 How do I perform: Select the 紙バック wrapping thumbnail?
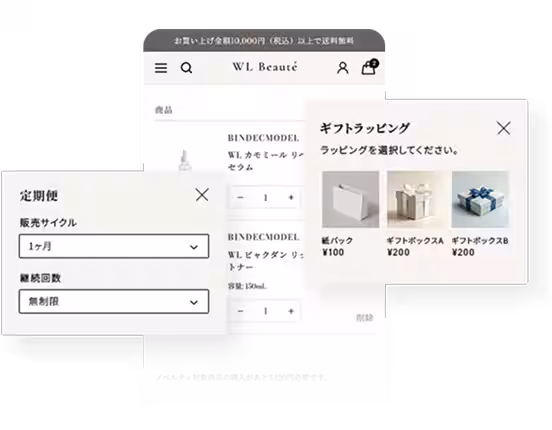click(351, 199)
